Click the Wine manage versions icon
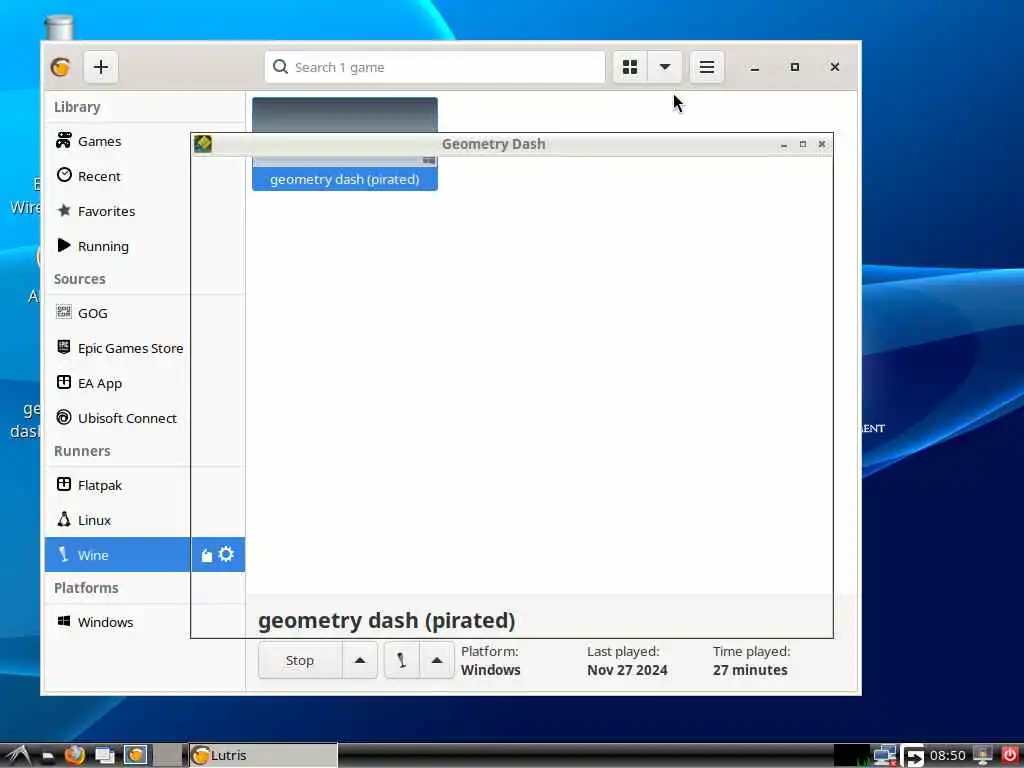 206,555
